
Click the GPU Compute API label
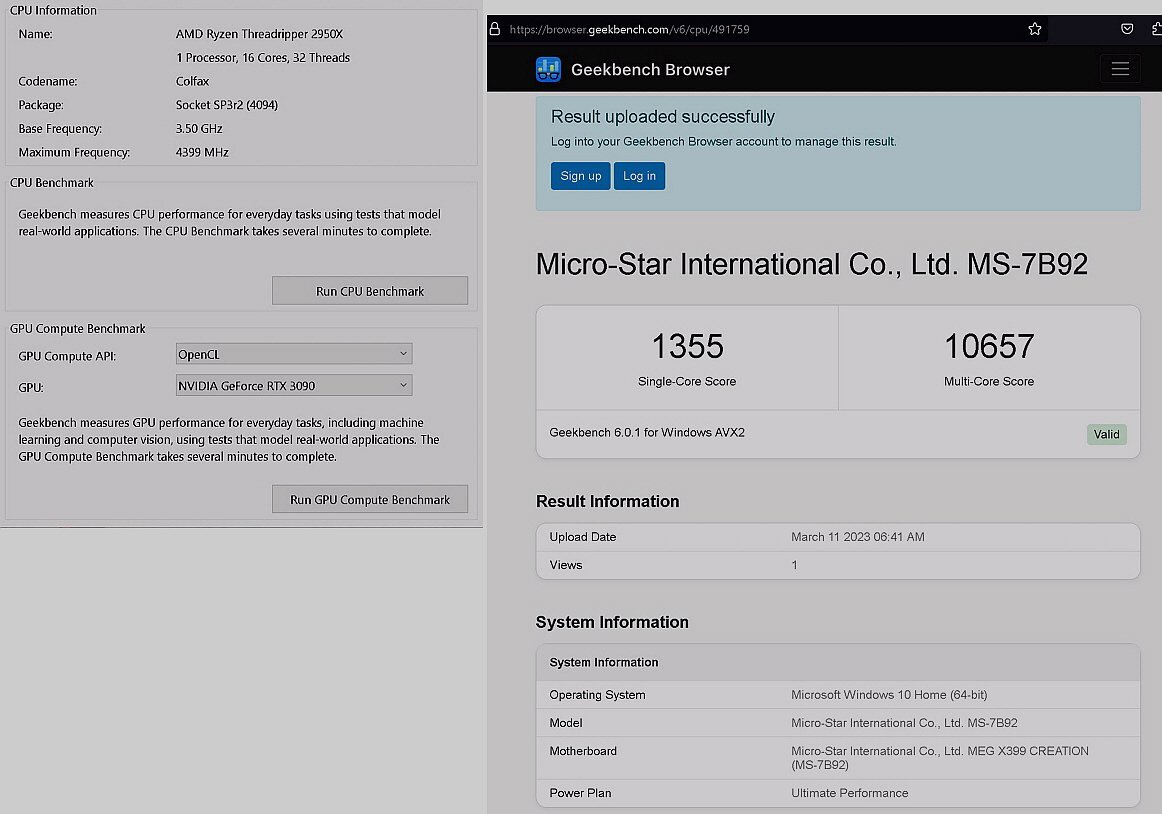pyautogui.click(x=67, y=356)
